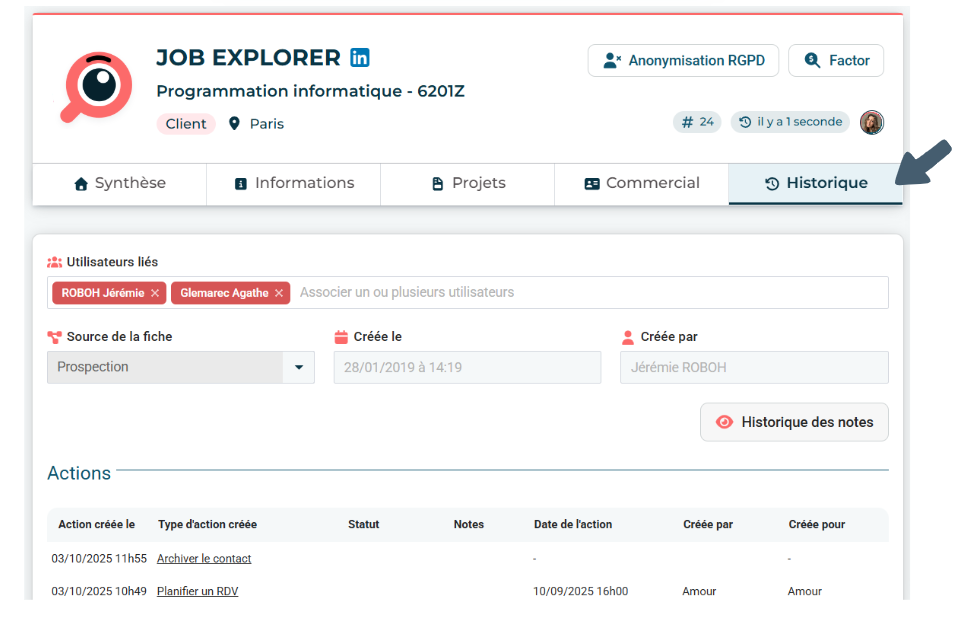
Task: Click the Paris location pin icon
Action: [234, 124]
